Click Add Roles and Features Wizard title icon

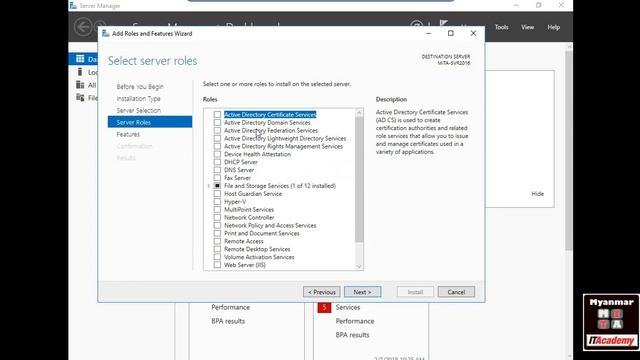tap(106, 33)
